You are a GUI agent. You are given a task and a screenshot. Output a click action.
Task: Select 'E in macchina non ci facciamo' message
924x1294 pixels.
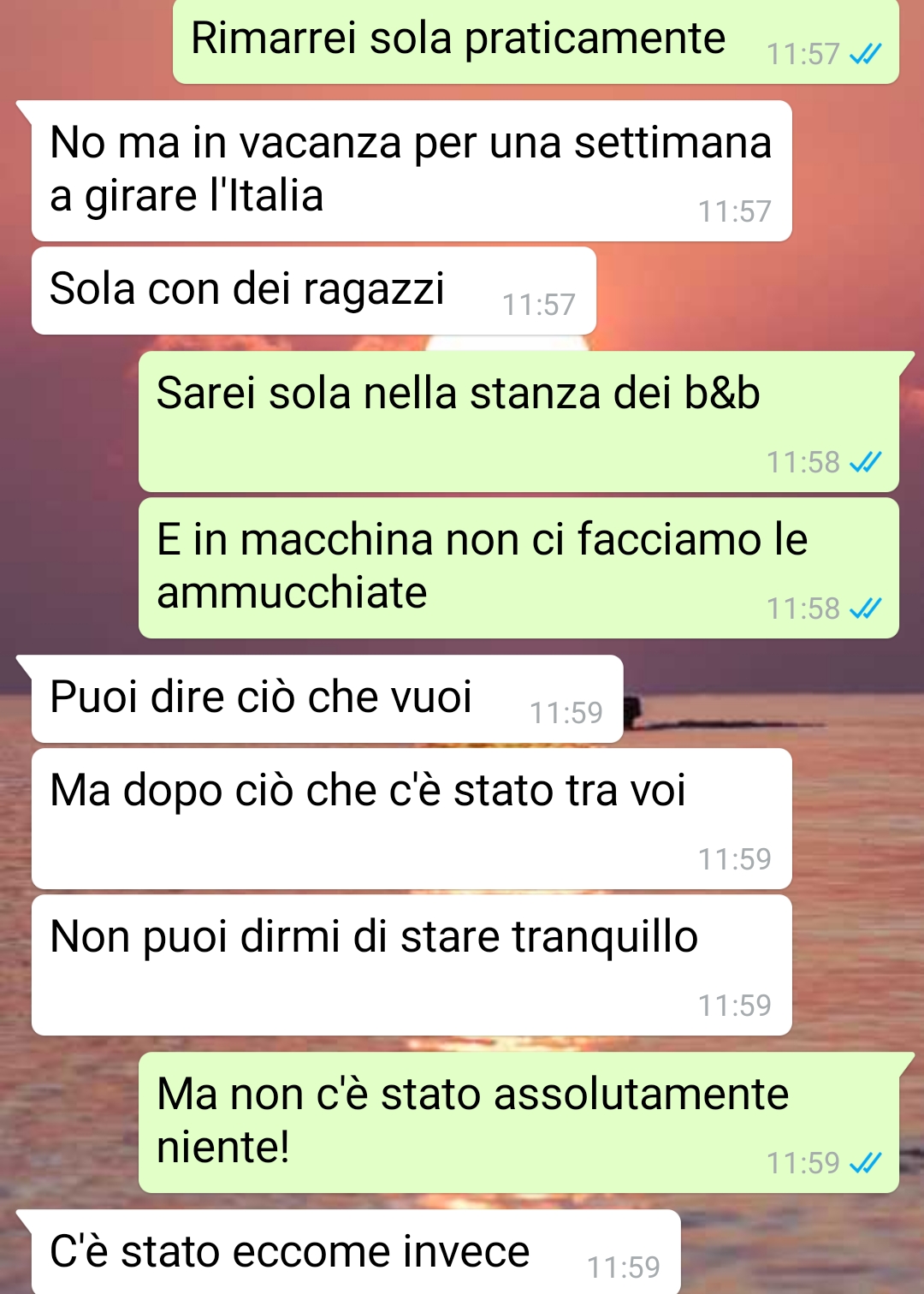point(518,567)
